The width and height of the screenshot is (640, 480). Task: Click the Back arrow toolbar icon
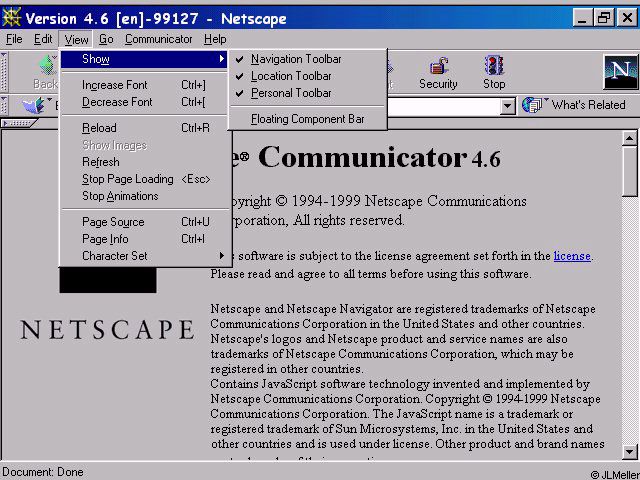[x=48, y=65]
